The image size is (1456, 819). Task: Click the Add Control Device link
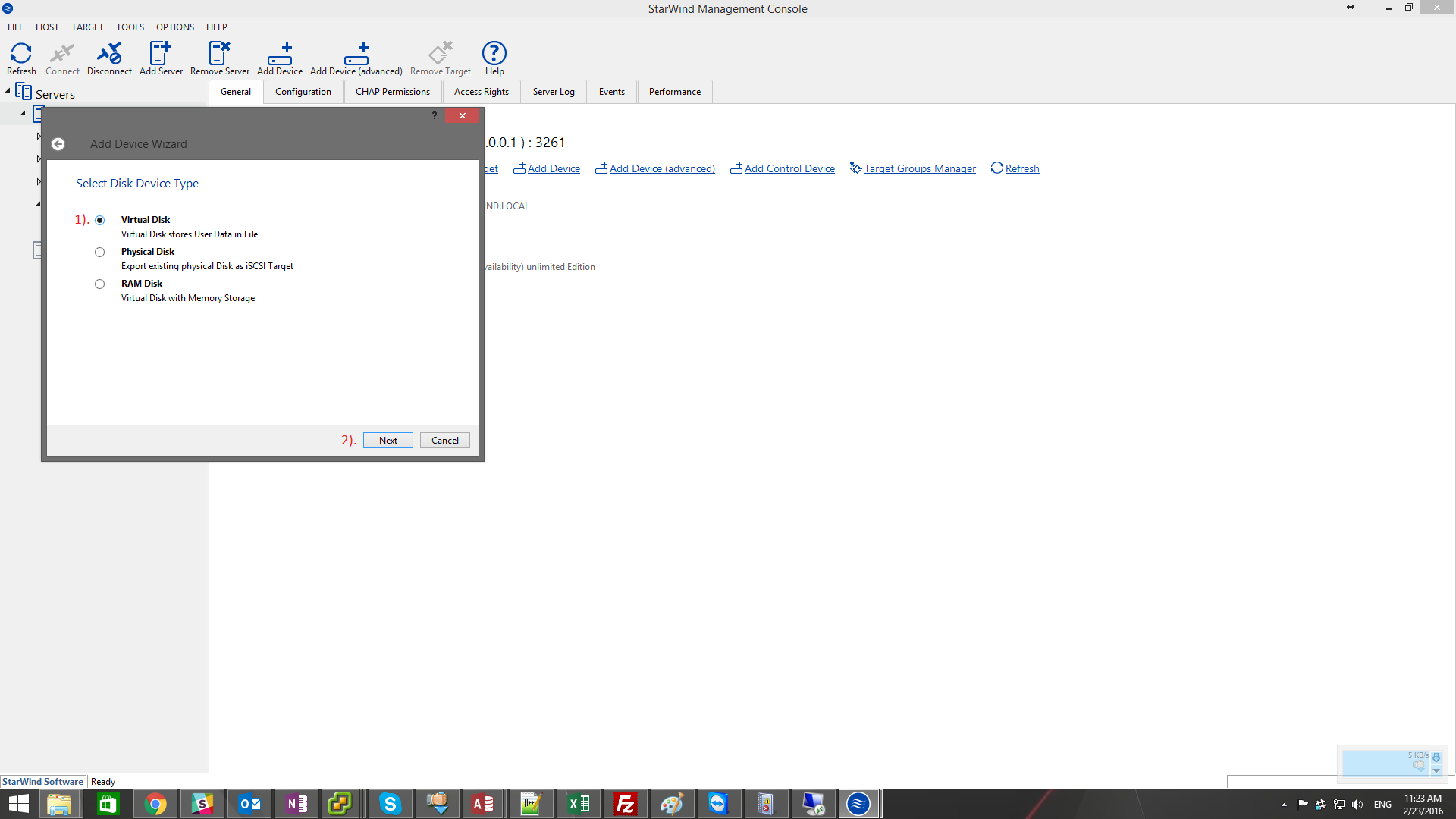click(x=783, y=168)
